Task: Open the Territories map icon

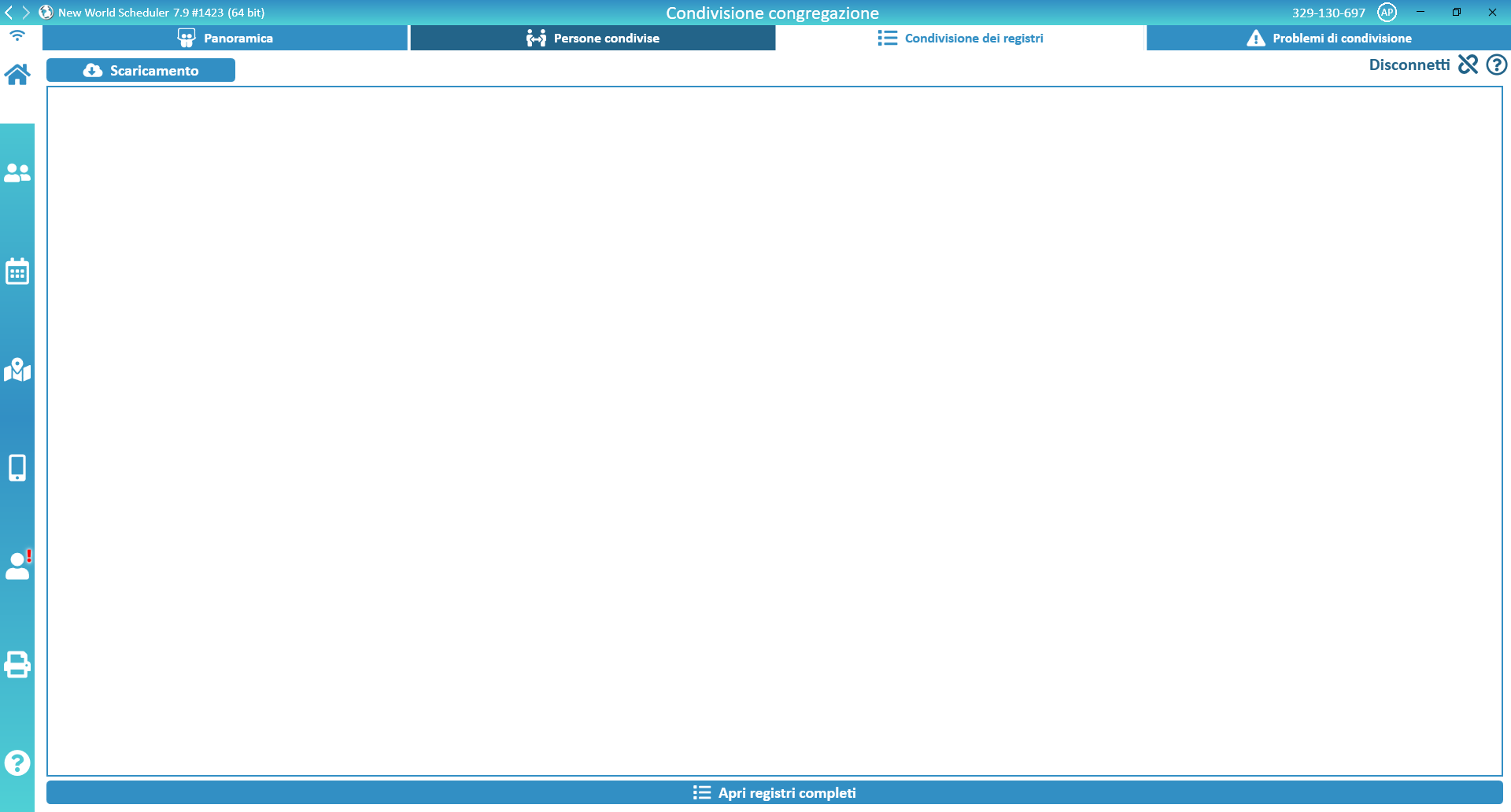Action: [17, 370]
